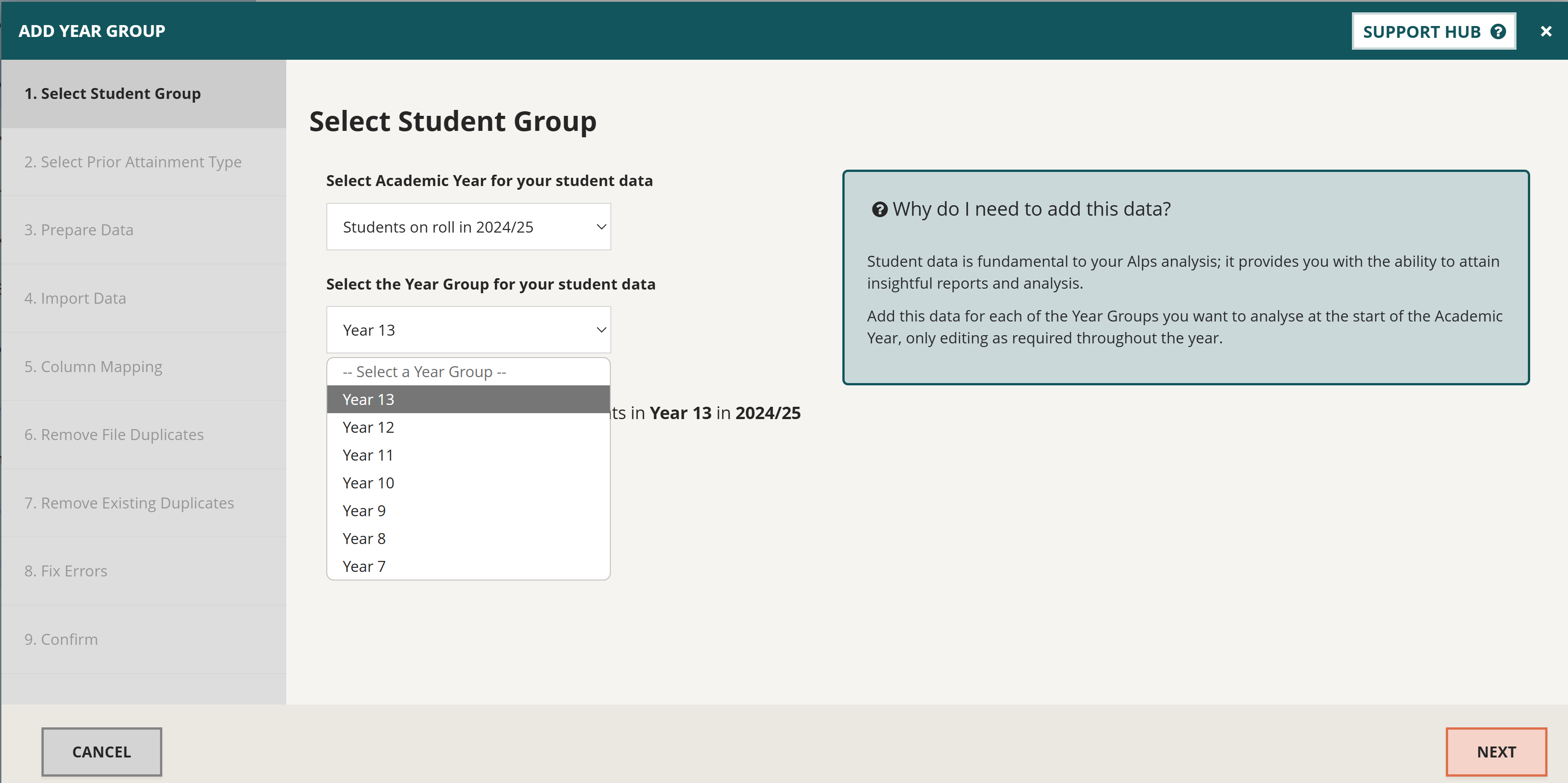
Task: Click 'Select Academic Year for your student data' label
Action: tap(490, 181)
